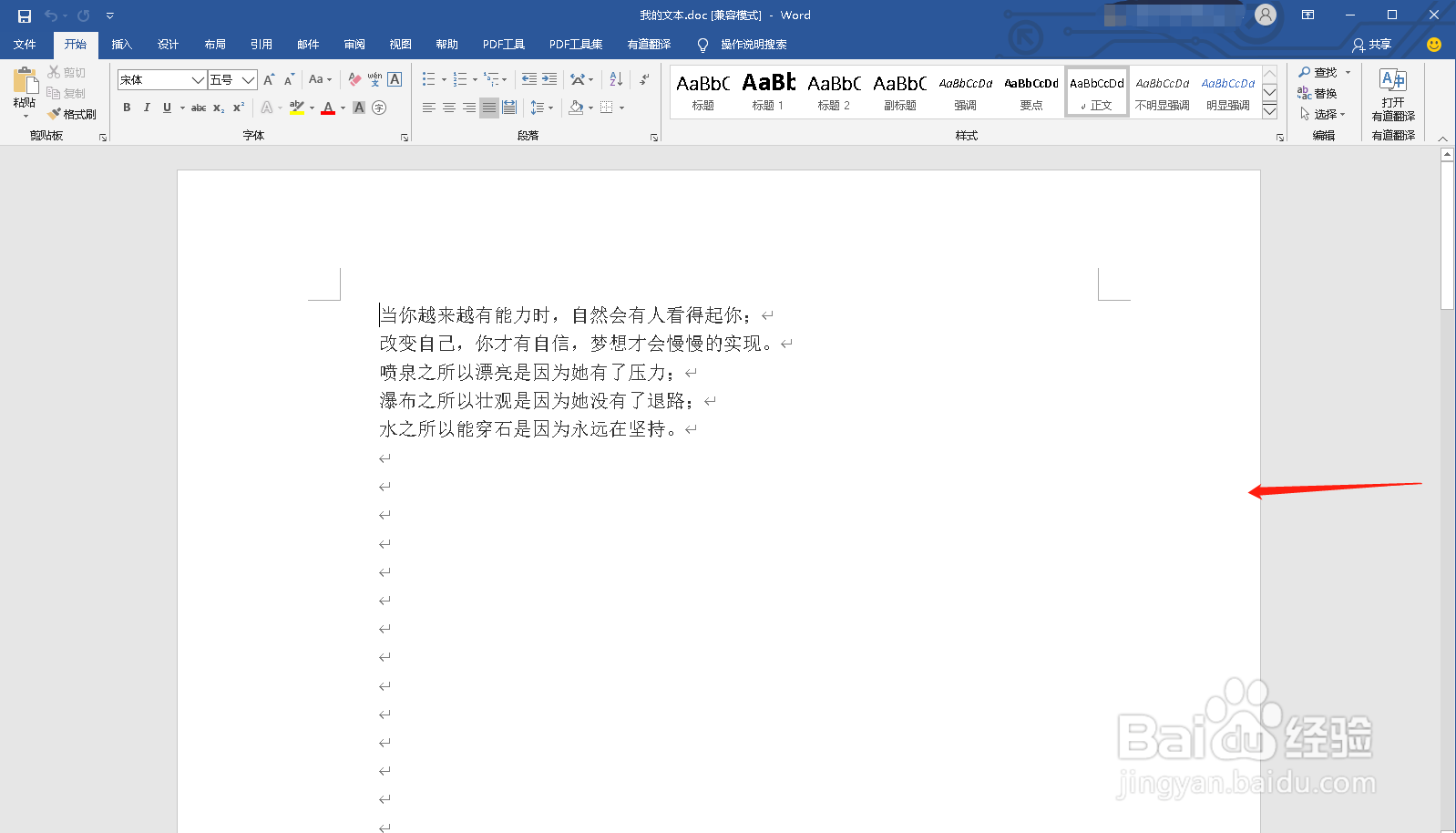
Task: Apply the 标题 1 heading style
Action: 768,91
